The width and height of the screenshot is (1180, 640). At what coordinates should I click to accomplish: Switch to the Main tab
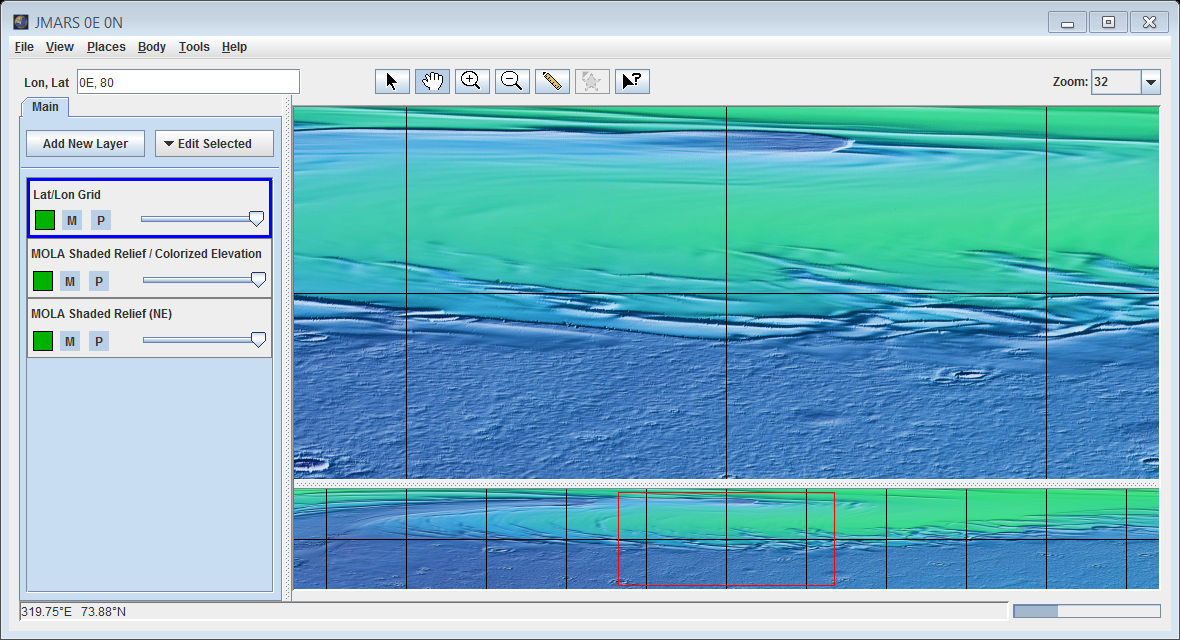tap(45, 107)
